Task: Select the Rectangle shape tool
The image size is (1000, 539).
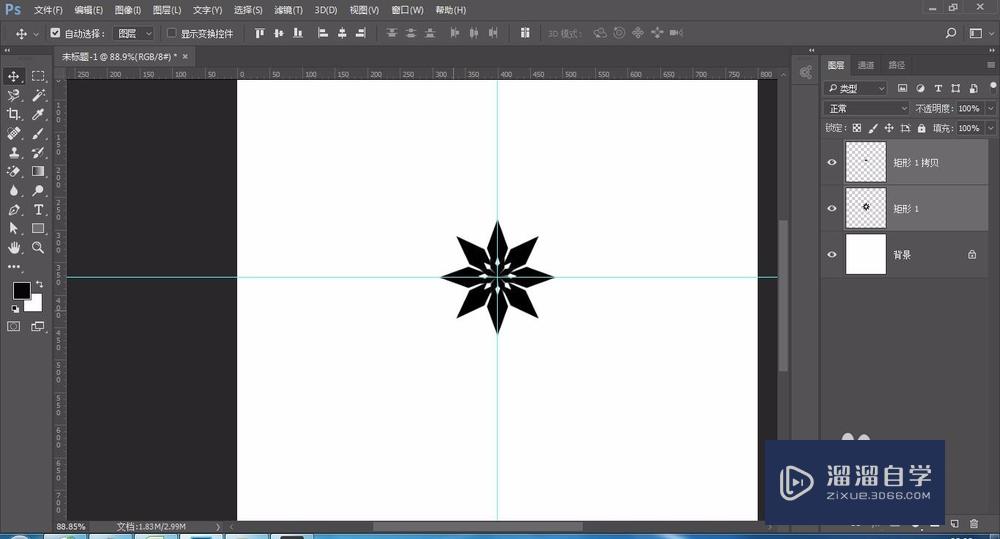Action: [38, 228]
